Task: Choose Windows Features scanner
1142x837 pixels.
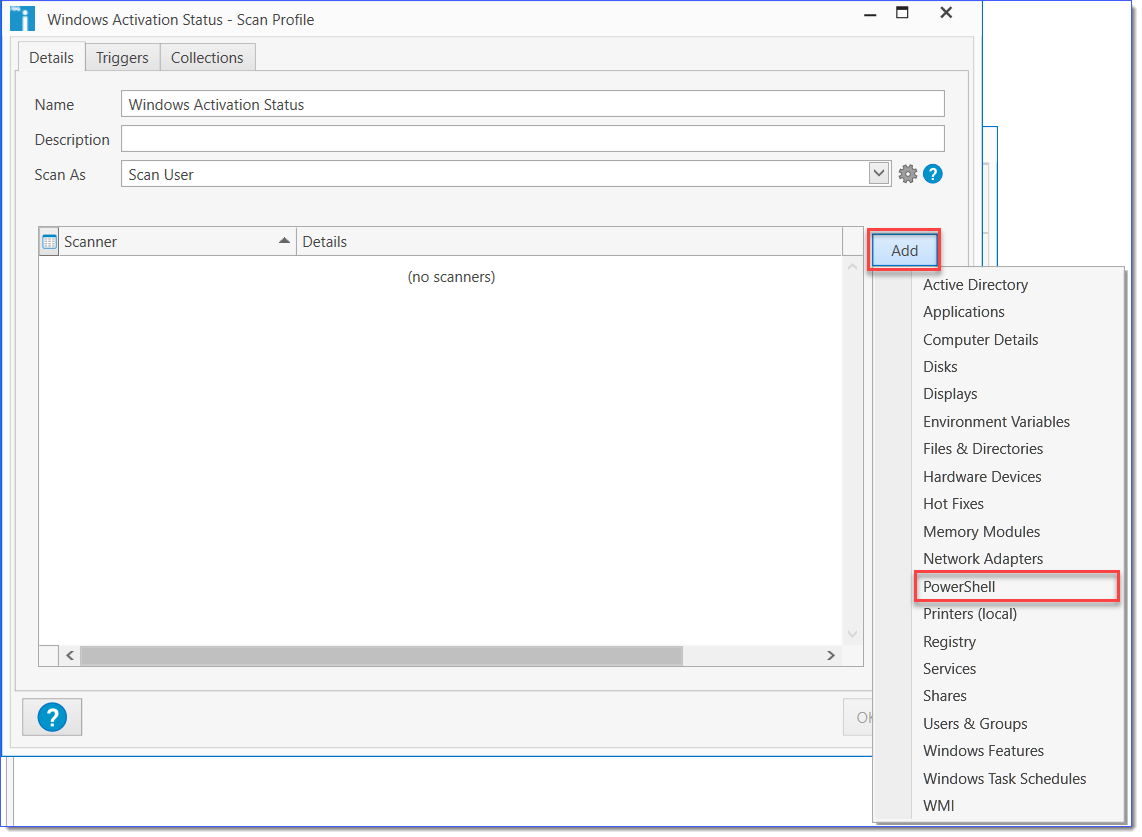Action: coord(983,751)
